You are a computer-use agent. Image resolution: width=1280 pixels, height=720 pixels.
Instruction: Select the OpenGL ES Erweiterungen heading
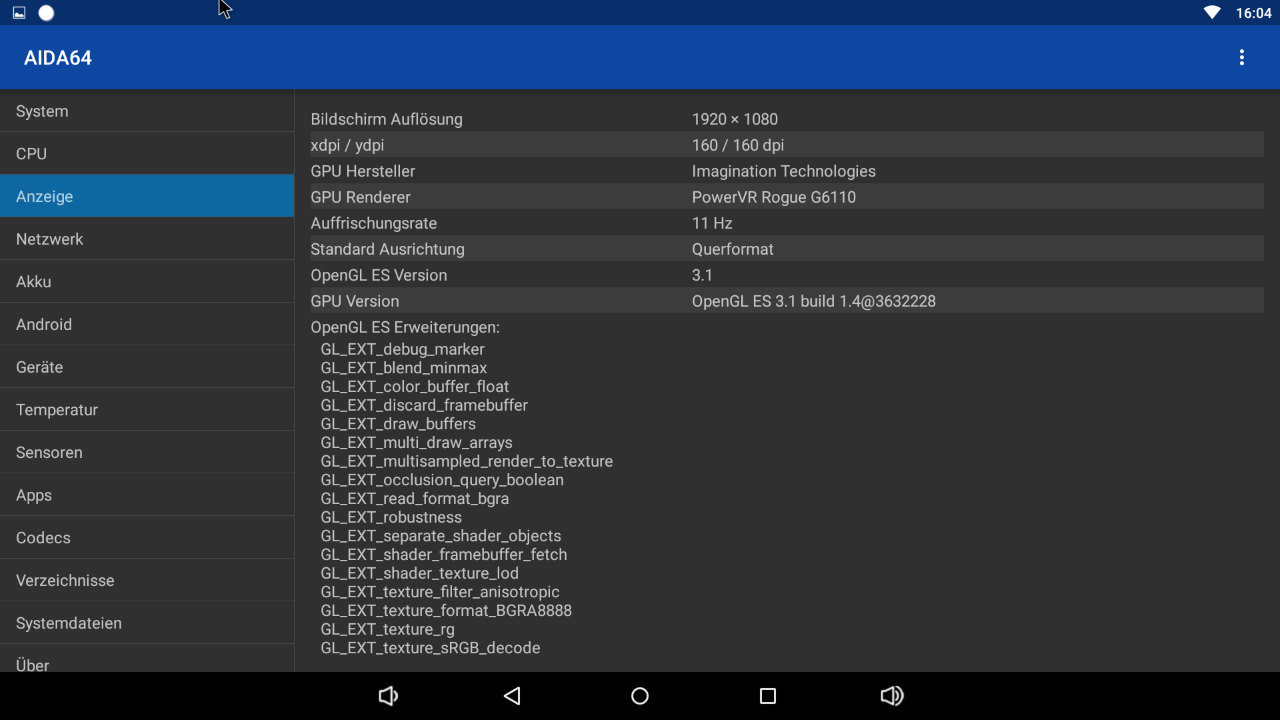[405, 327]
